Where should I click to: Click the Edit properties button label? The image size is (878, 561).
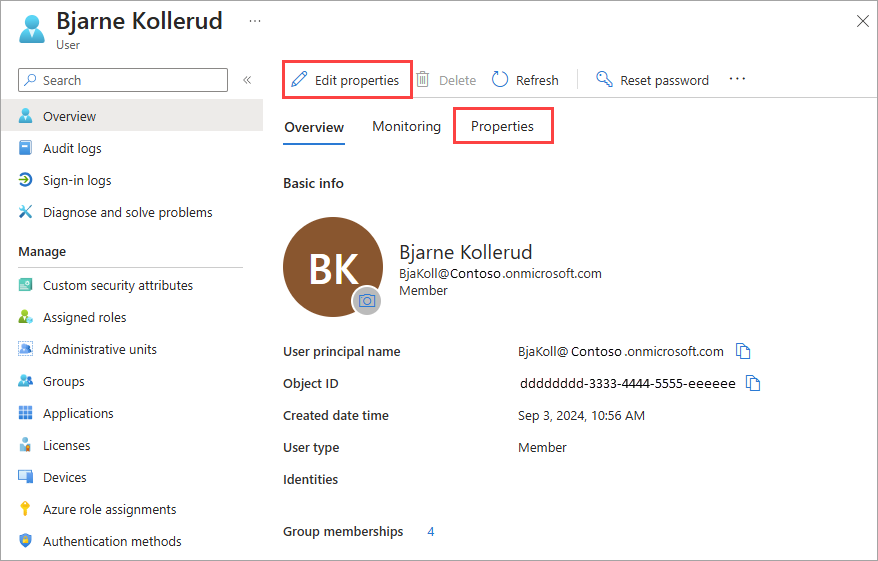(357, 81)
